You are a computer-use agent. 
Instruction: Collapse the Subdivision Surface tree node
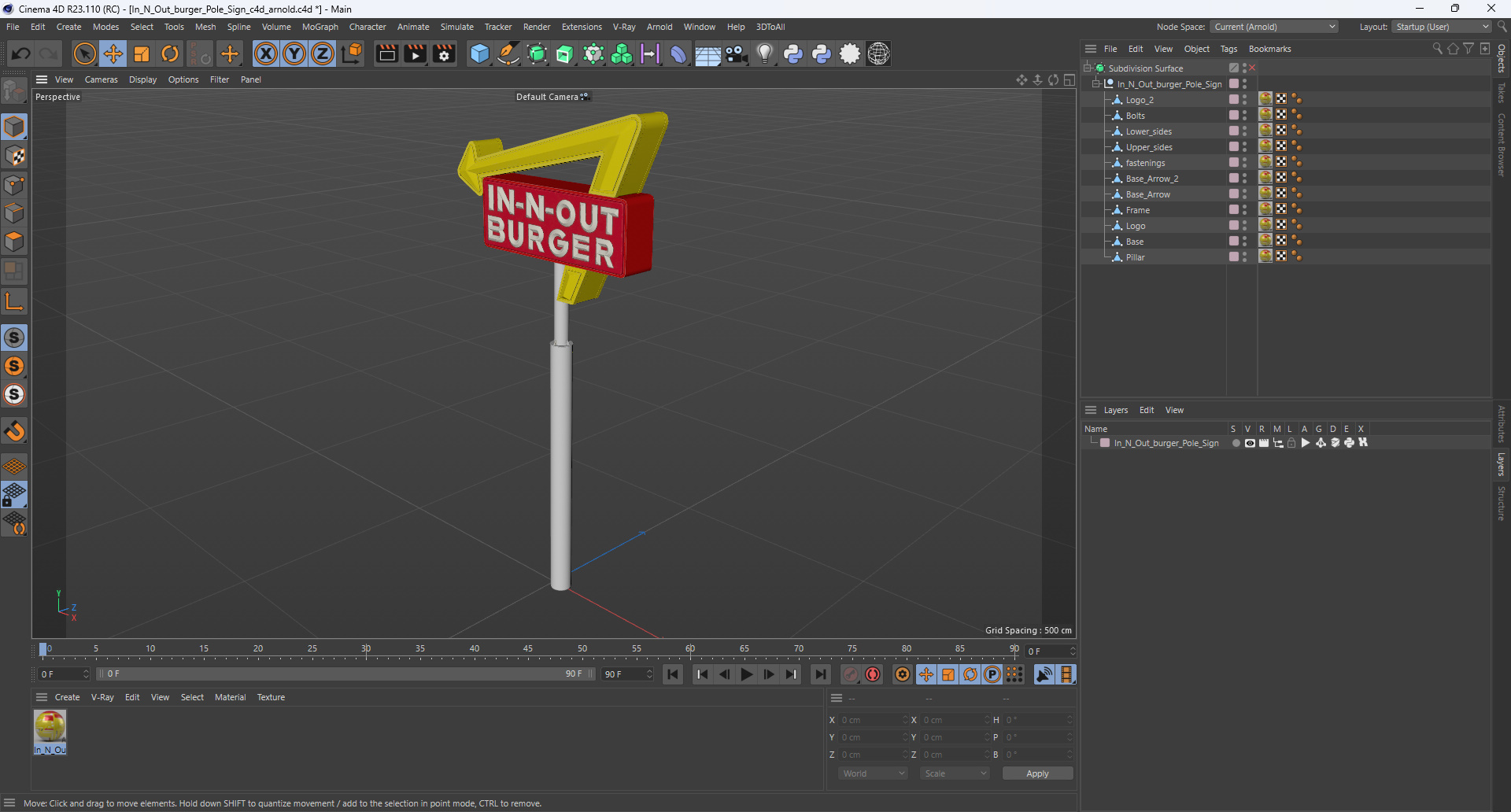pyautogui.click(x=1087, y=68)
